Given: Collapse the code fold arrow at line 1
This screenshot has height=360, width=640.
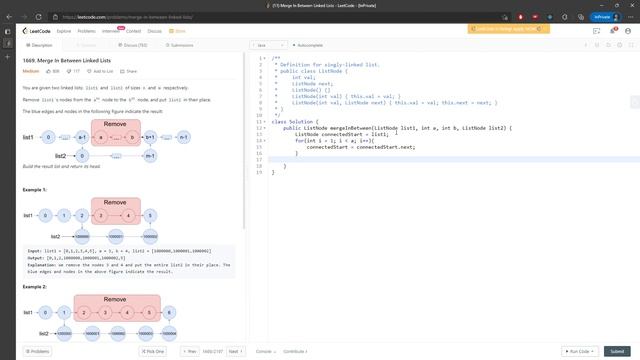Looking at the screenshot, I should click(x=264, y=58).
